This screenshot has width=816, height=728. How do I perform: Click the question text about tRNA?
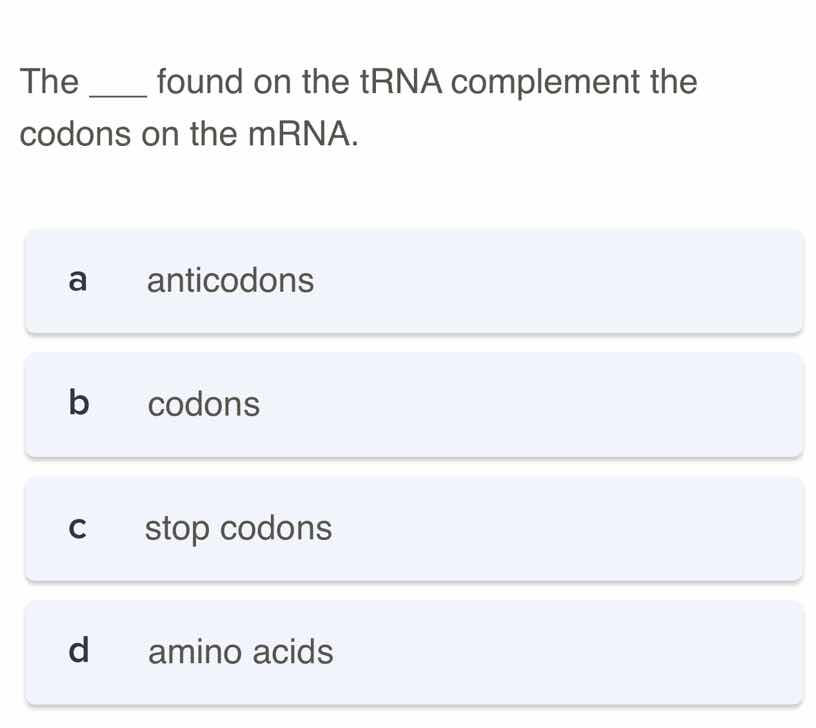pos(358,107)
